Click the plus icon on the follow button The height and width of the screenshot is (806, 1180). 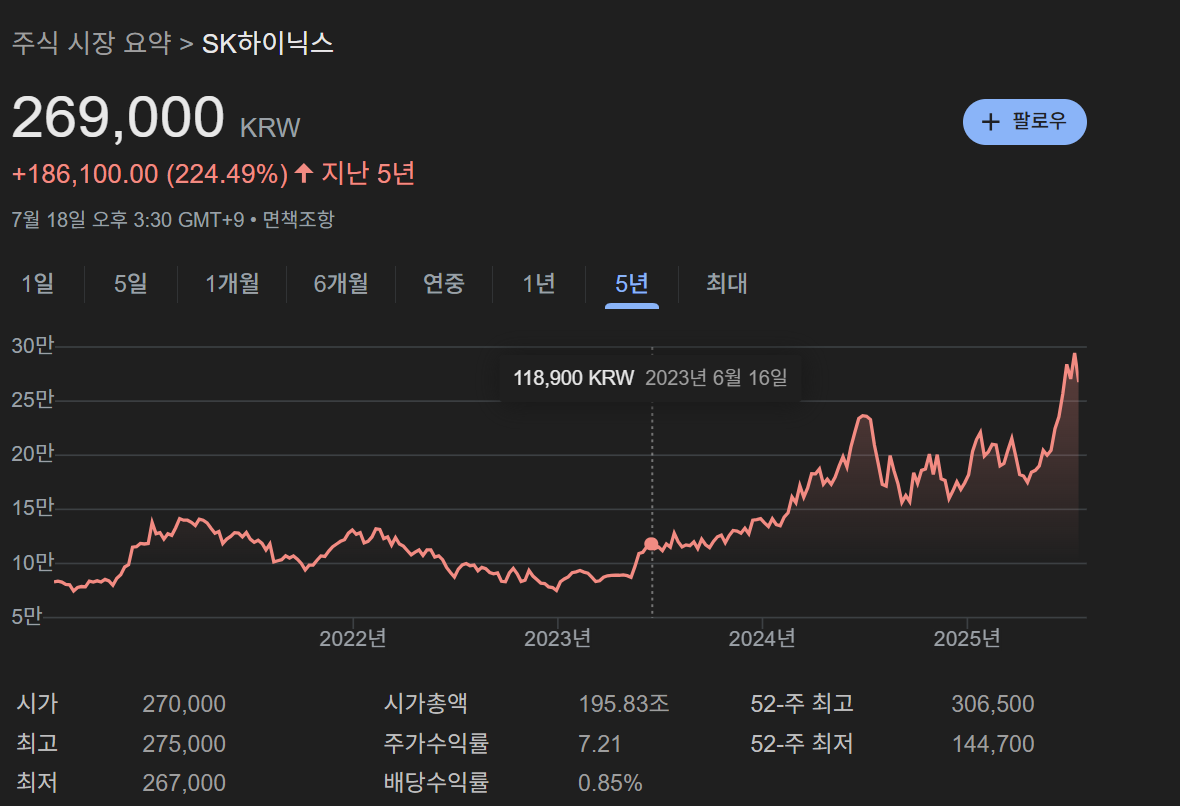(990, 122)
